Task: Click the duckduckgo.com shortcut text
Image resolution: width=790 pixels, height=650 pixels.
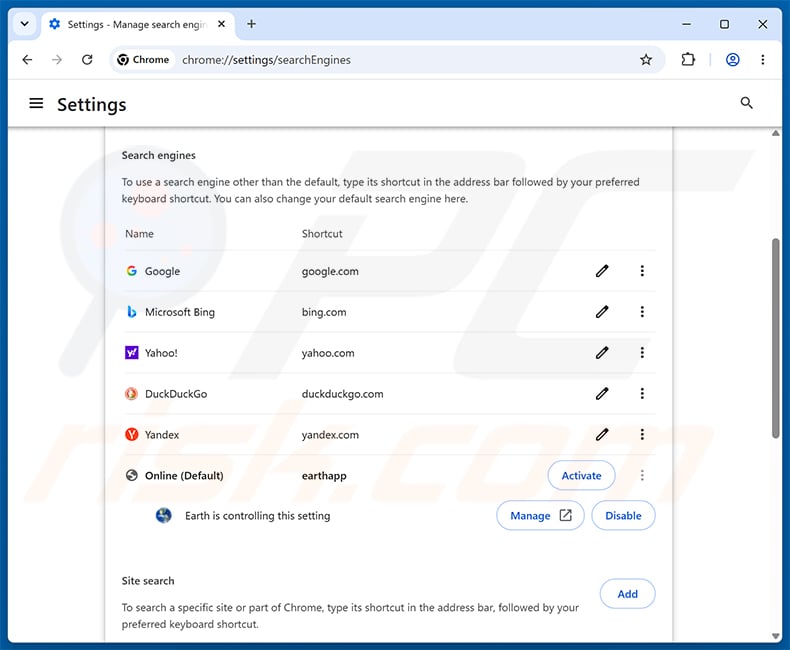Action: pos(343,394)
